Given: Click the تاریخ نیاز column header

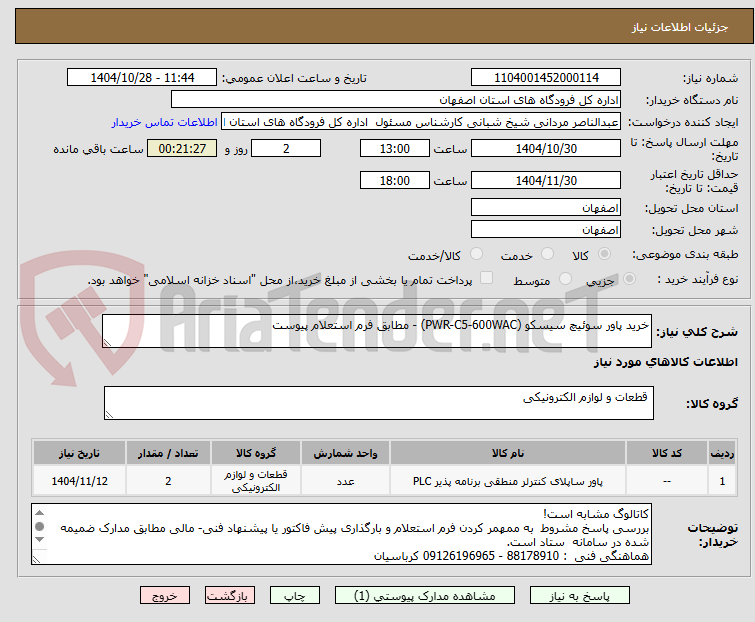Looking at the screenshot, I should pos(79,453).
